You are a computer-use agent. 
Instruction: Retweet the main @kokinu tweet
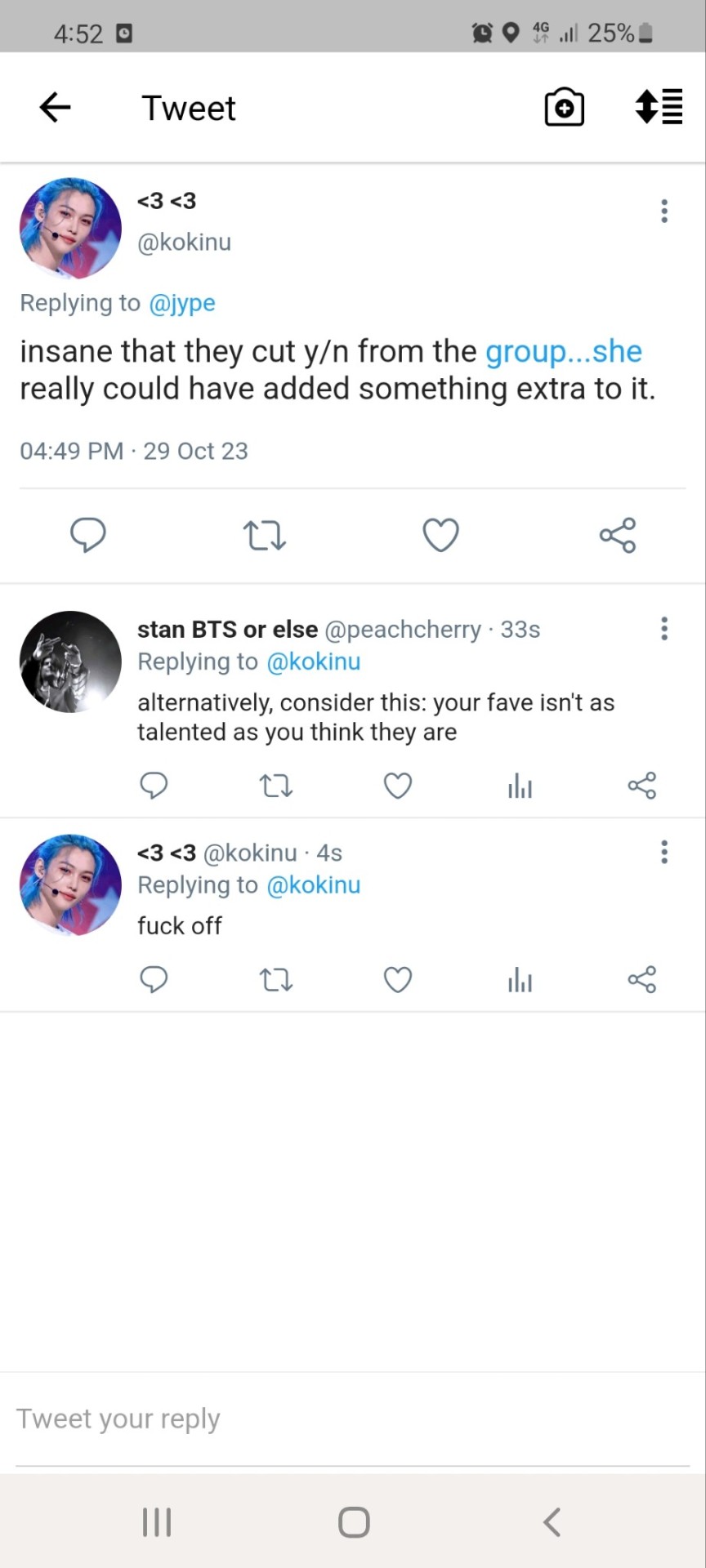coord(264,536)
